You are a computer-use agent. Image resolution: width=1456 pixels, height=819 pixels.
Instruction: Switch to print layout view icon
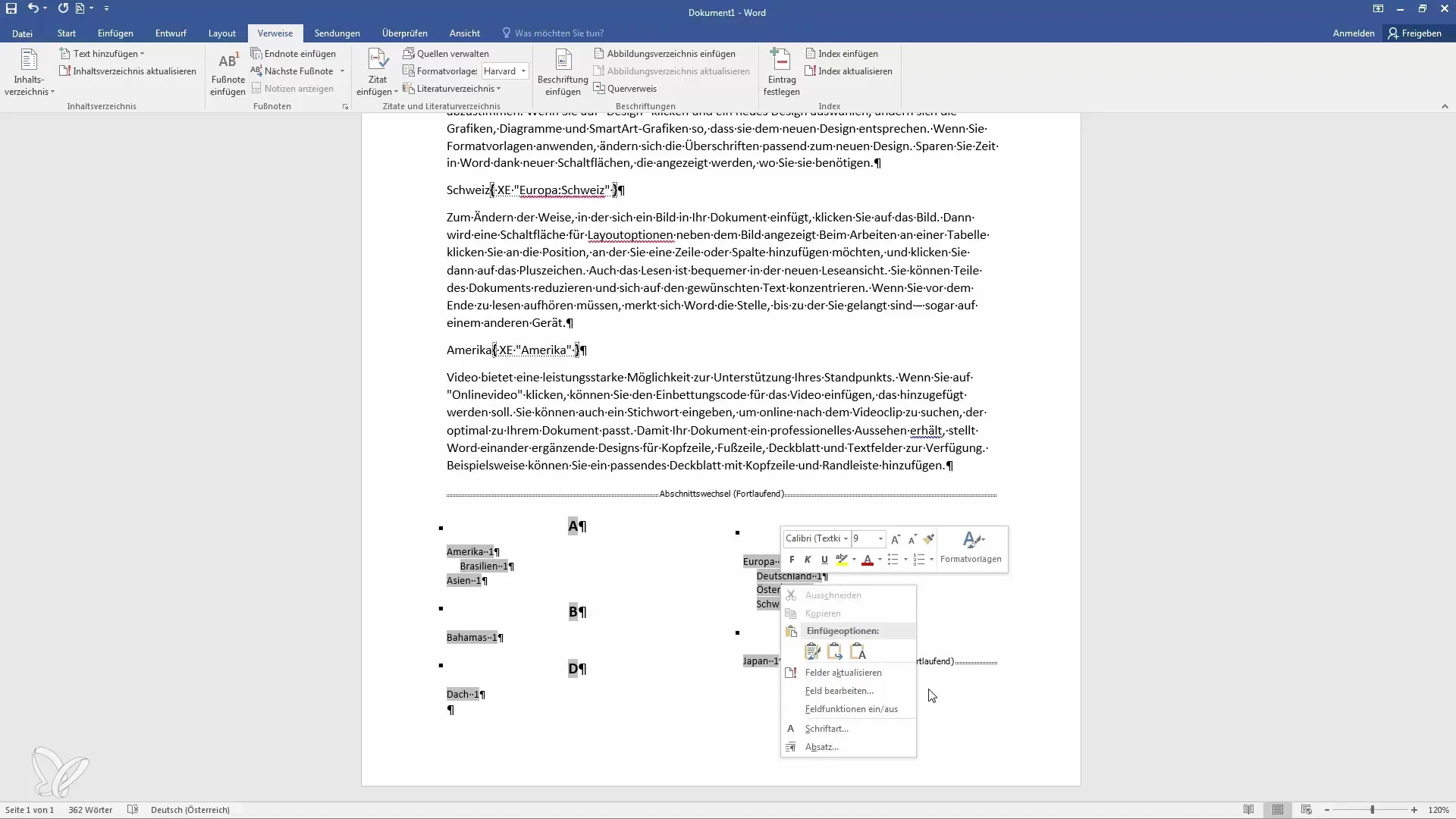[x=1278, y=810]
